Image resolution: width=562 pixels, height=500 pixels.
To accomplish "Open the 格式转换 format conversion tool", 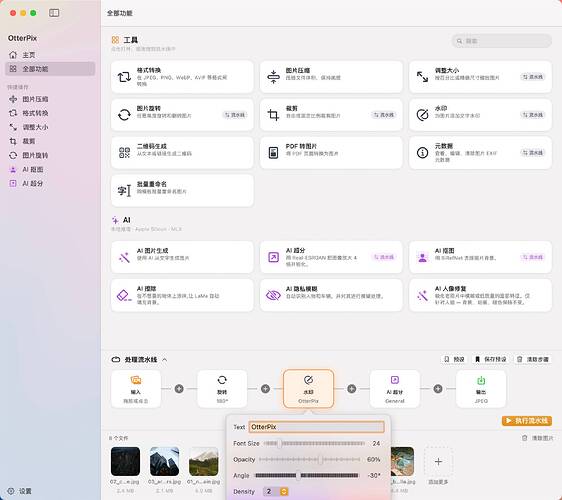I will point(182,77).
